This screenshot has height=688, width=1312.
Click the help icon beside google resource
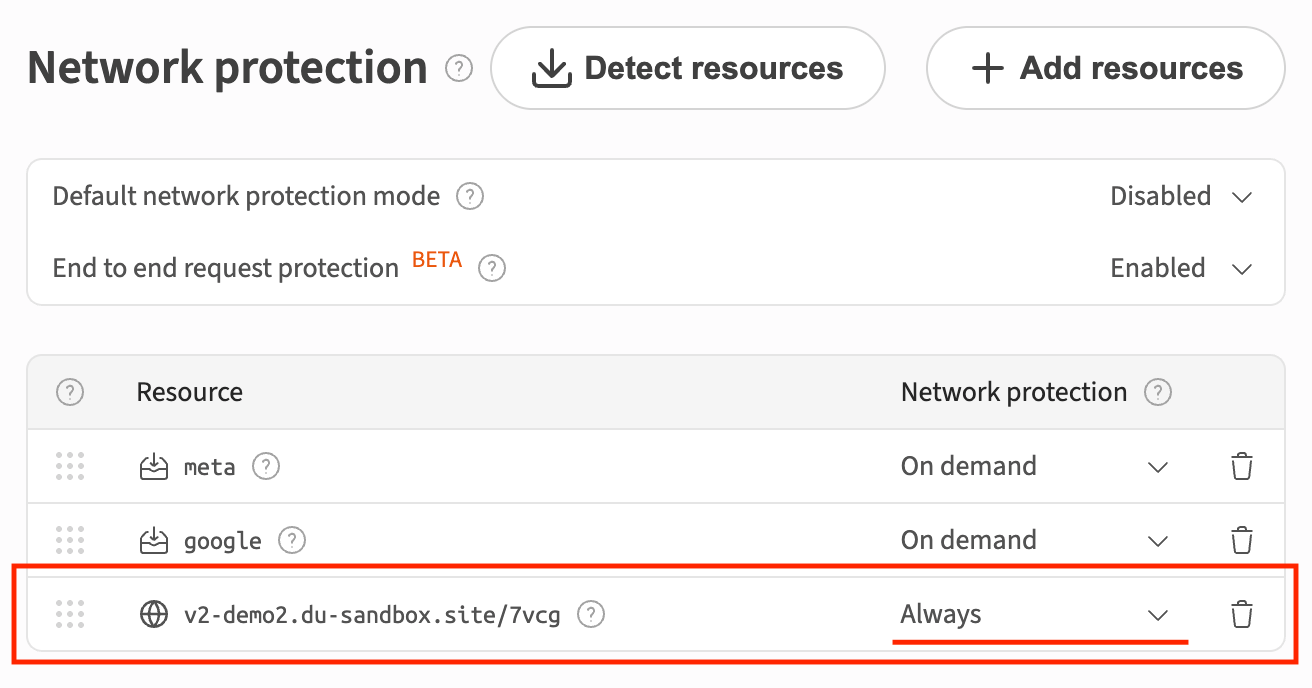tap(292, 541)
